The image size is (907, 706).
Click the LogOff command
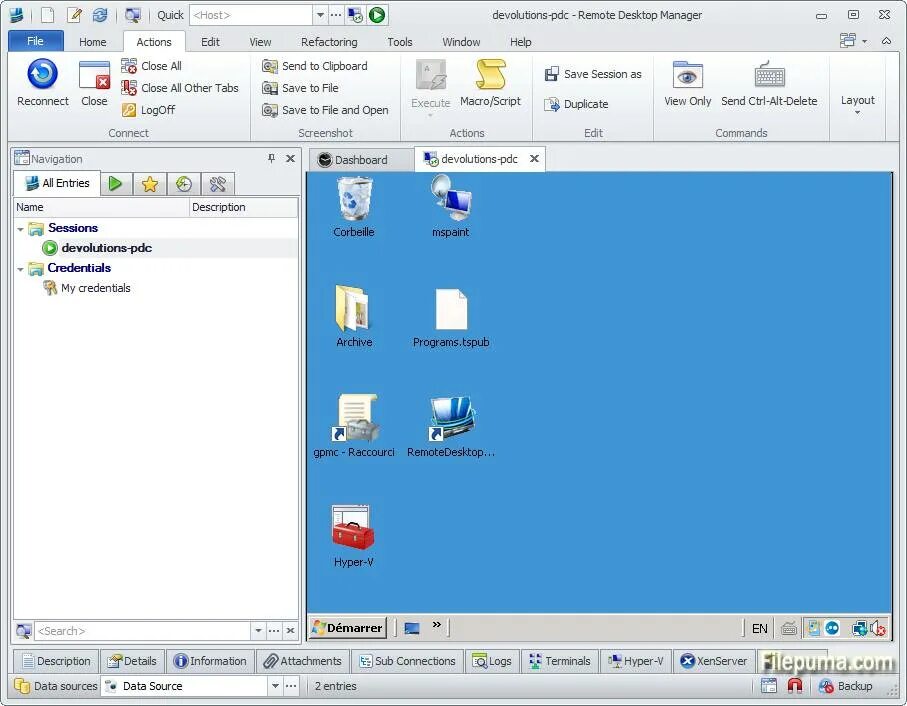point(149,110)
